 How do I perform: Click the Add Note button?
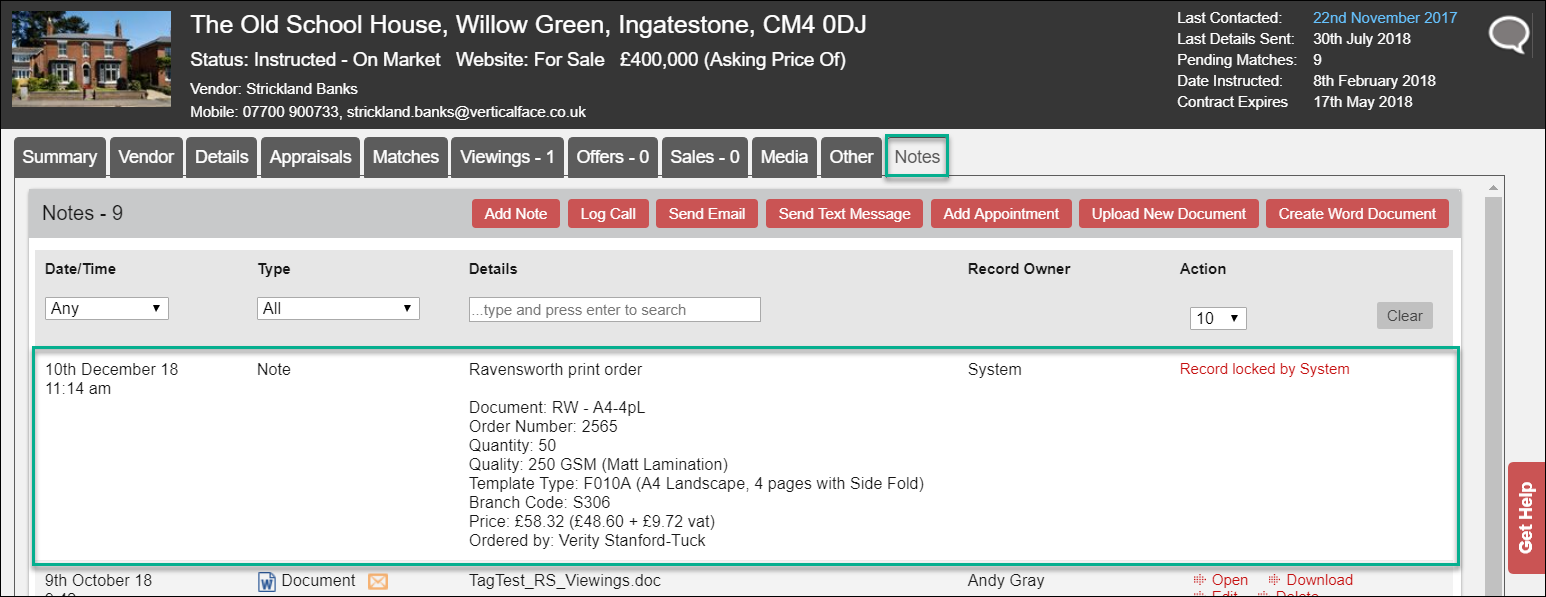coord(516,214)
